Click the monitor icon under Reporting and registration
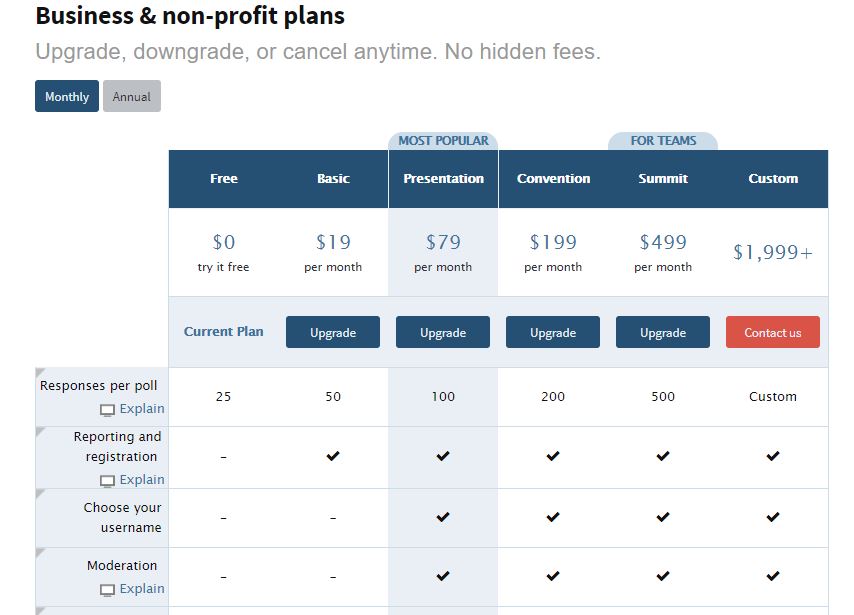854x615 pixels. click(x=107, y=481)
